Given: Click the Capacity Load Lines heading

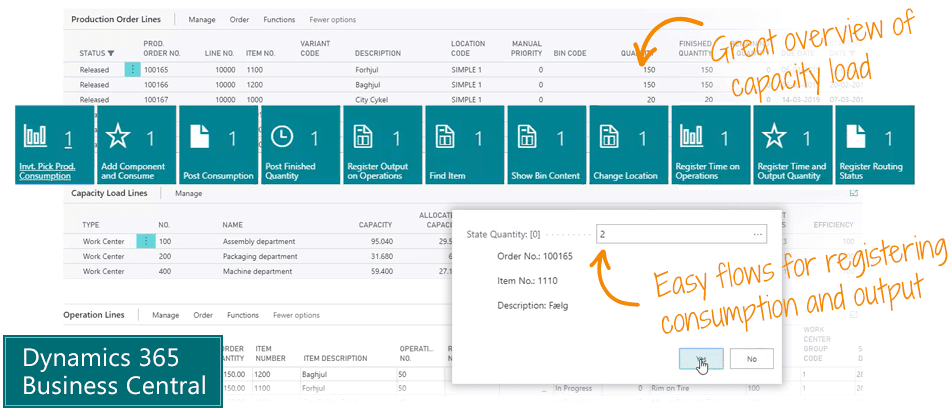Looking at the screenshot, I should (110, 194).
